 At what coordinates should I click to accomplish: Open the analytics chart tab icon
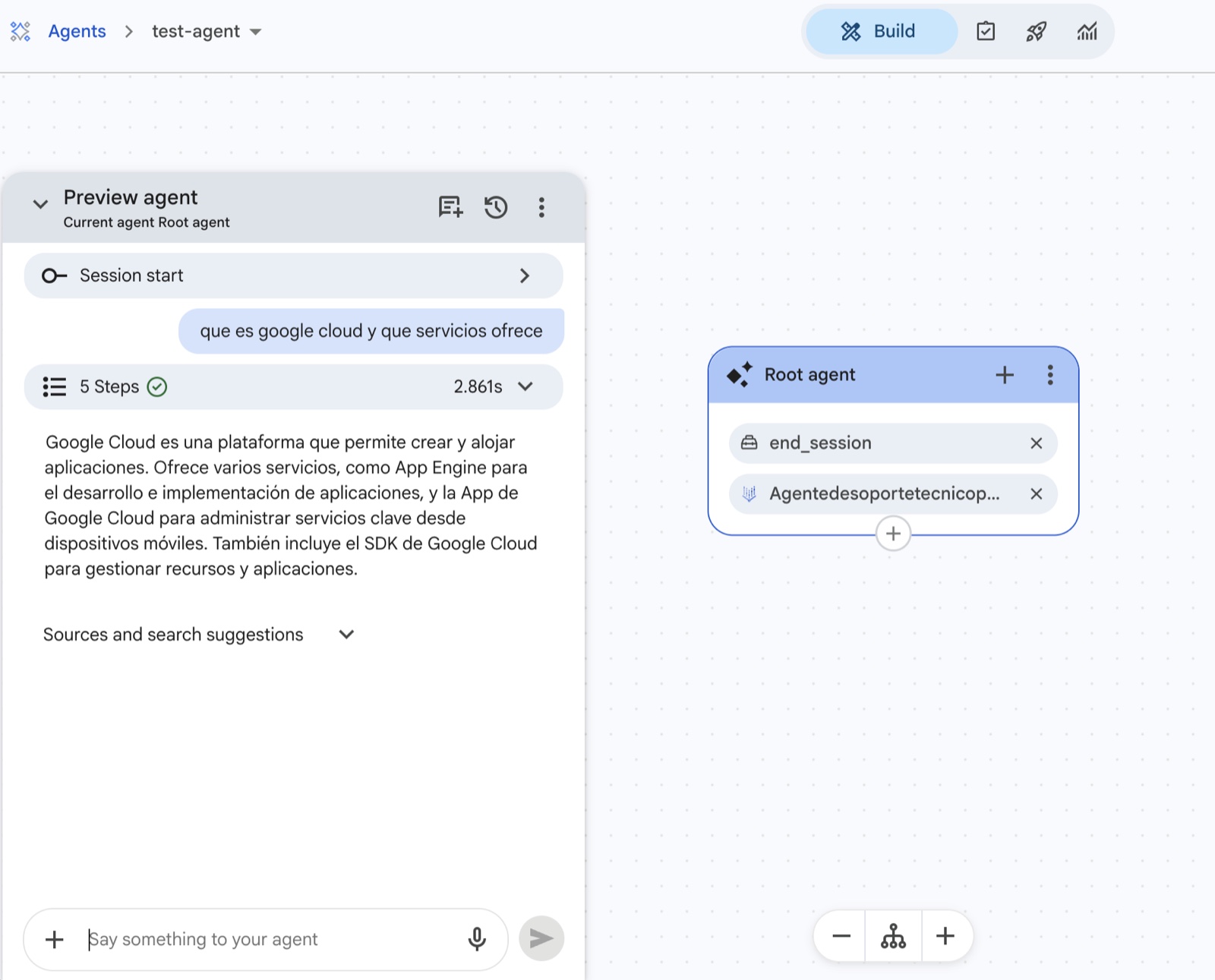pos(1087,31)
